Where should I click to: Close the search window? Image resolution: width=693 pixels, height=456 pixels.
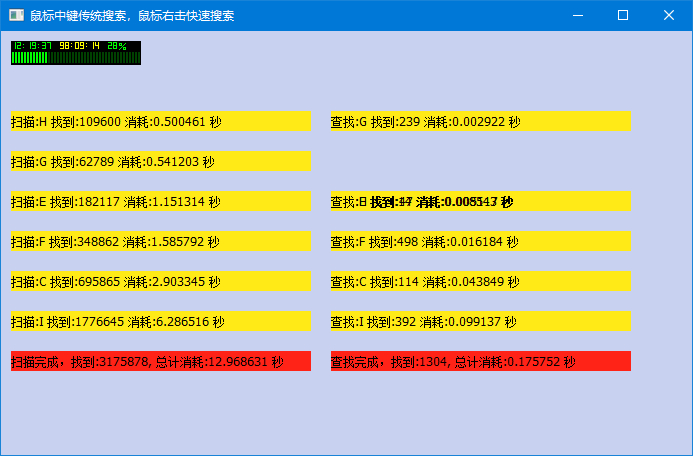tap(669, 15)
